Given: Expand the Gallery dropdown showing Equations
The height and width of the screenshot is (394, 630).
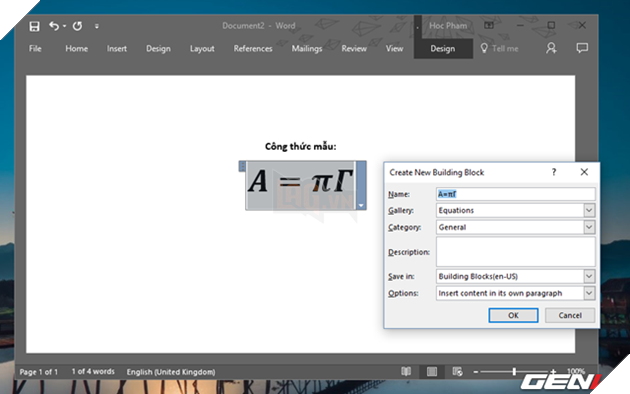Looking at the screenshot, I should click(x=589, y=210).
